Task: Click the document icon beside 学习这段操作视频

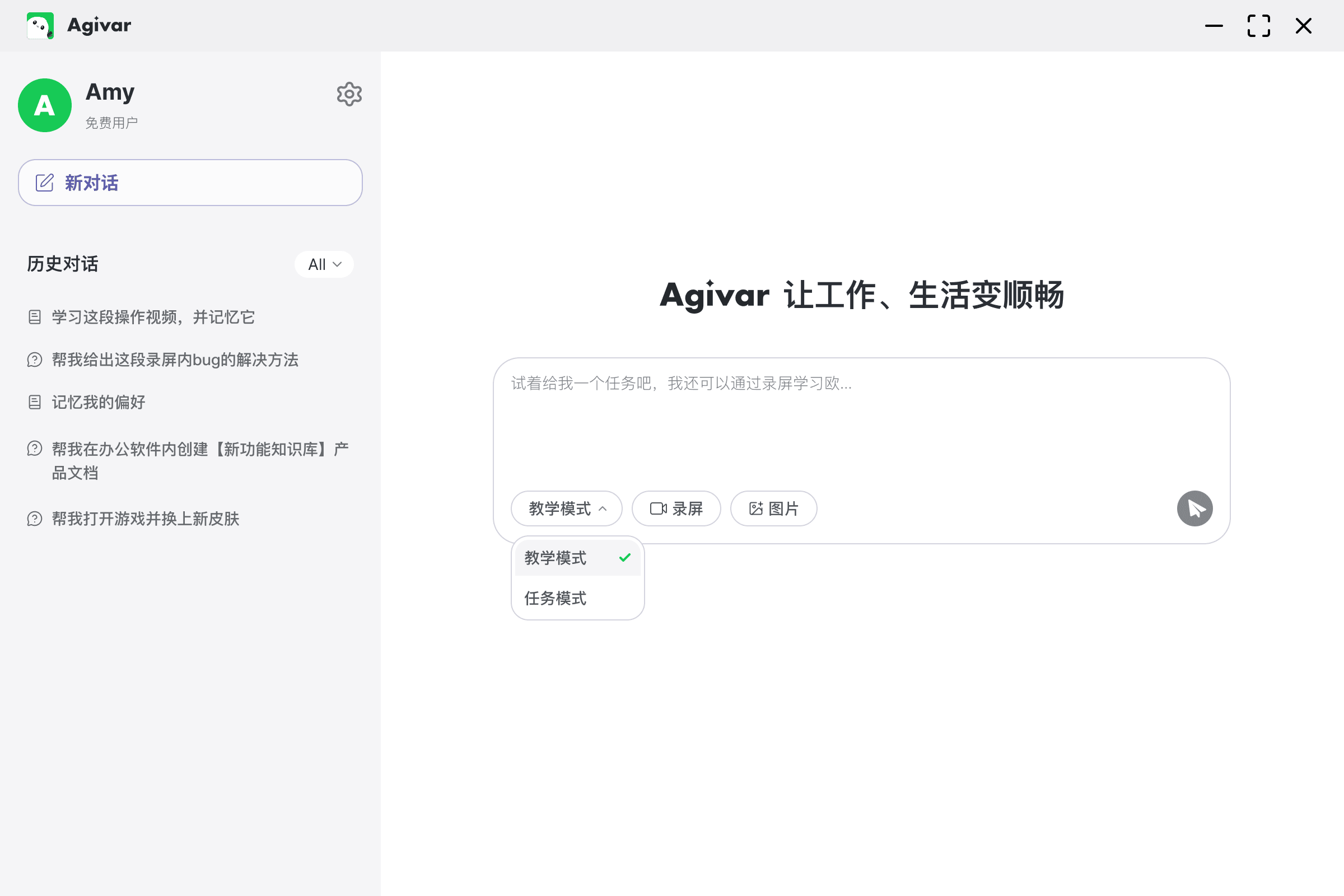Action: (x=35, y=317)
